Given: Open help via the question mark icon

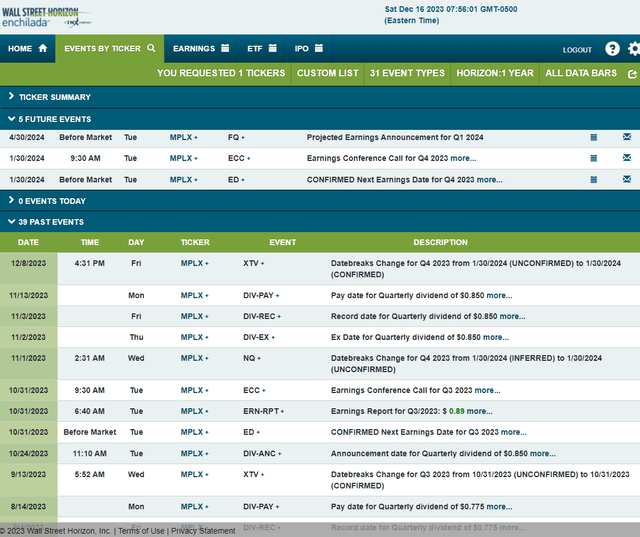Looking at the screenshot, I should coord(612,49).
